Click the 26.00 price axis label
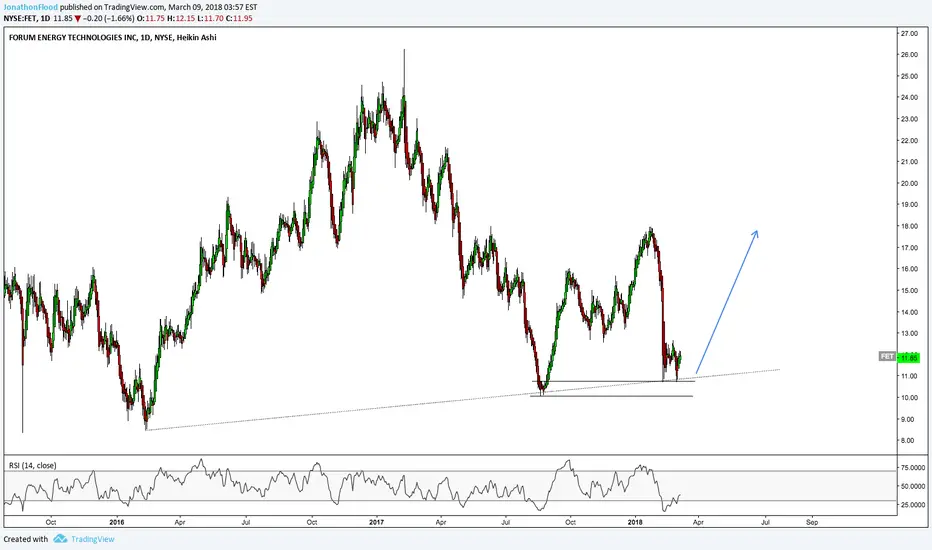Viewport: 932px width, 550px height. click(909, 55)
